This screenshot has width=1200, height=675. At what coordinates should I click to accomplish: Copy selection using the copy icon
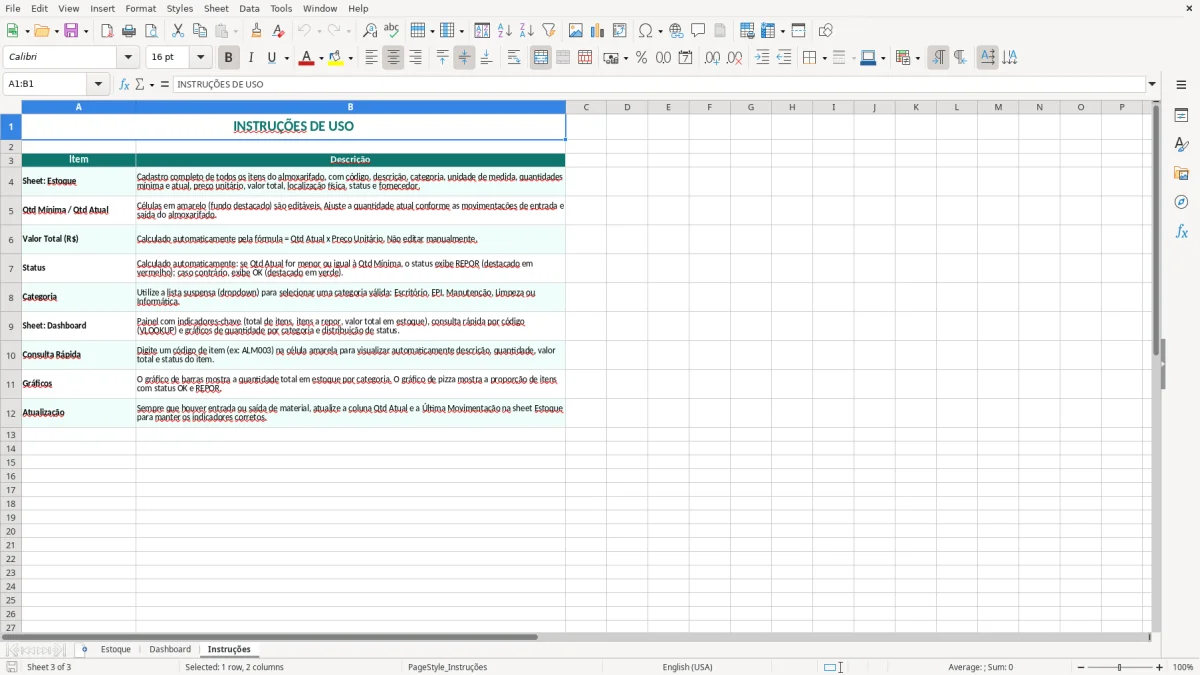pyautogui.click(x=200, y=31)
